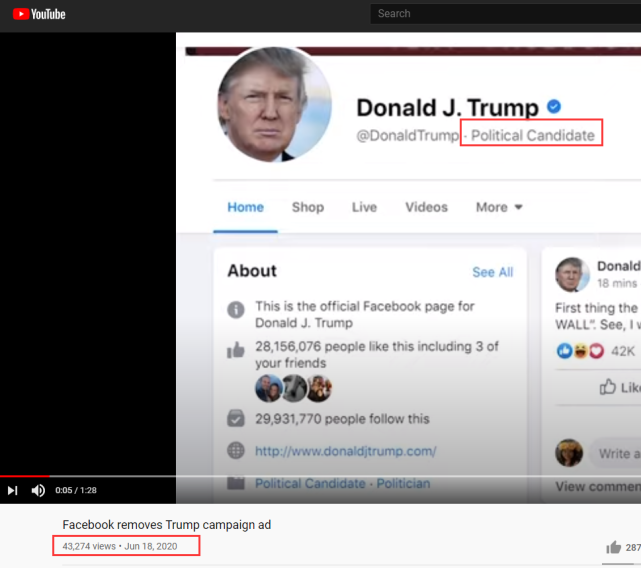Open the Videos tab
Viewport: 641px width, 568px height.
426,207
